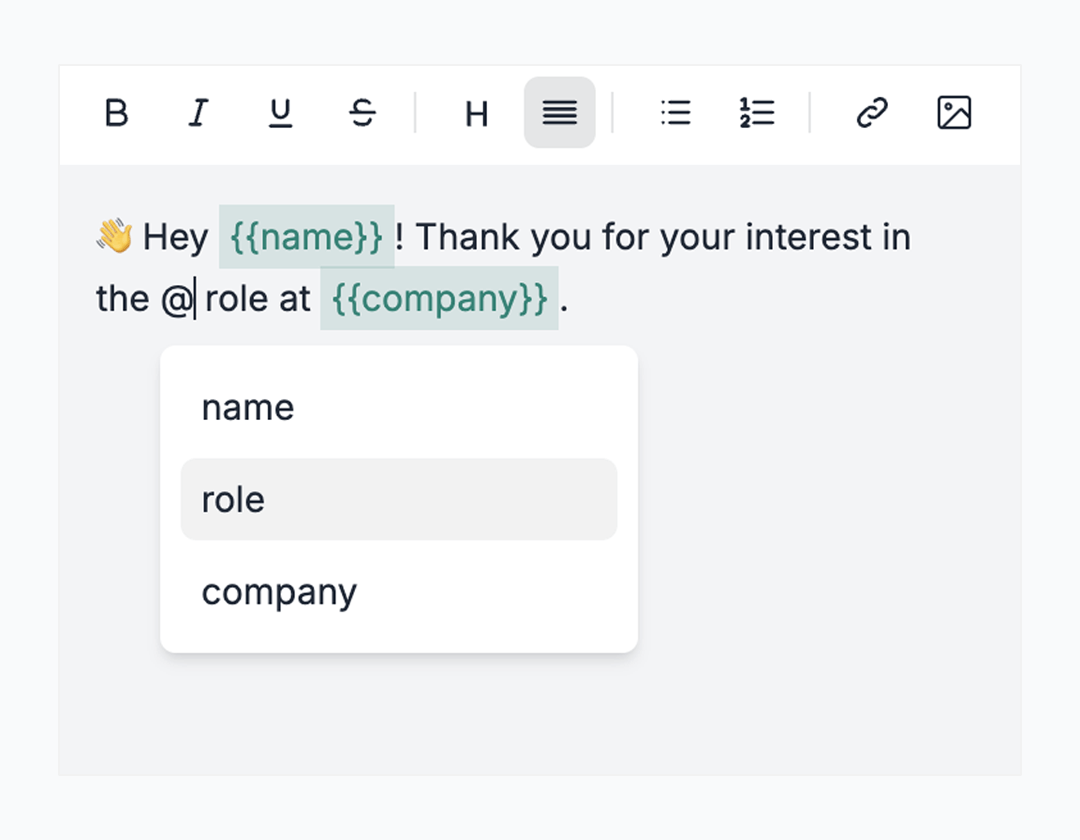This screenshot has width=1080, height=840.
Task: Select the highlighted "role" suggestion
Action: [x=398, y=500]
